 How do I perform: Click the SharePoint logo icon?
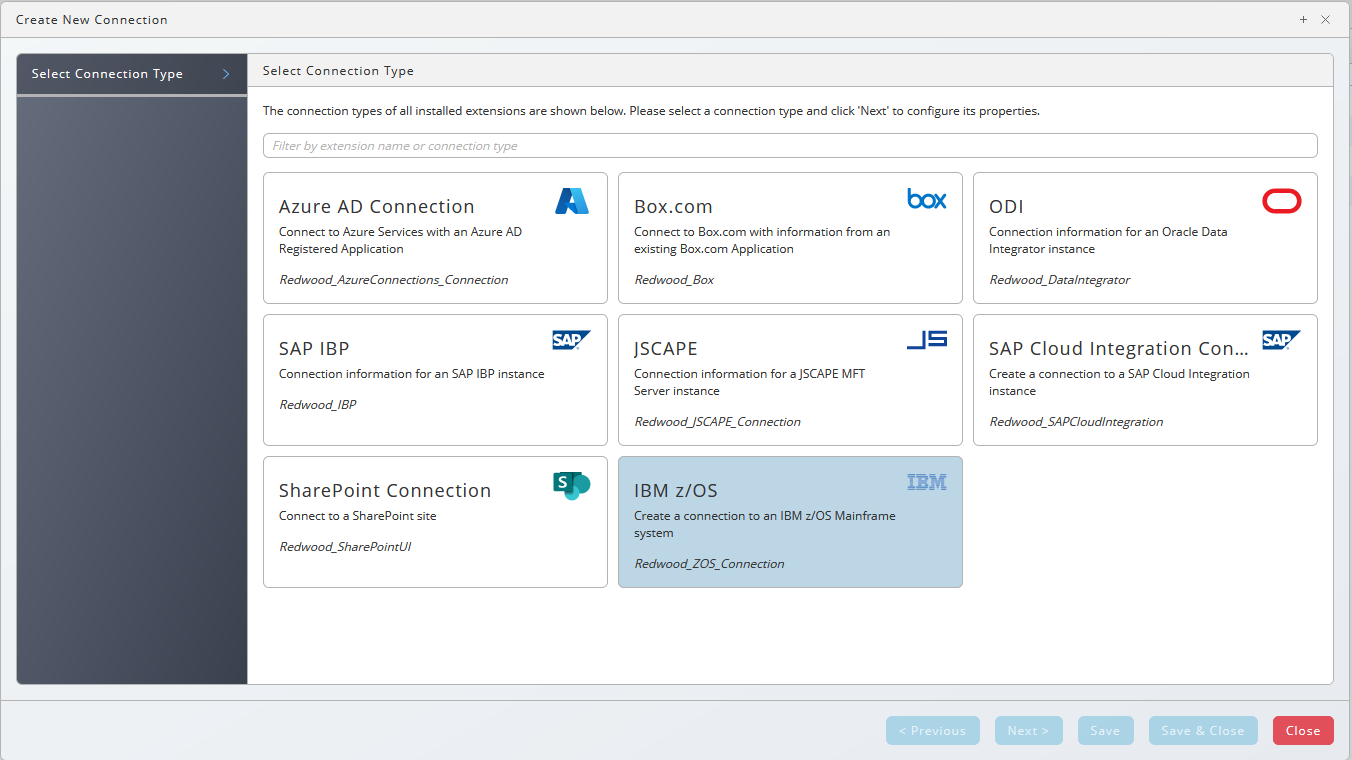[572, 486]
